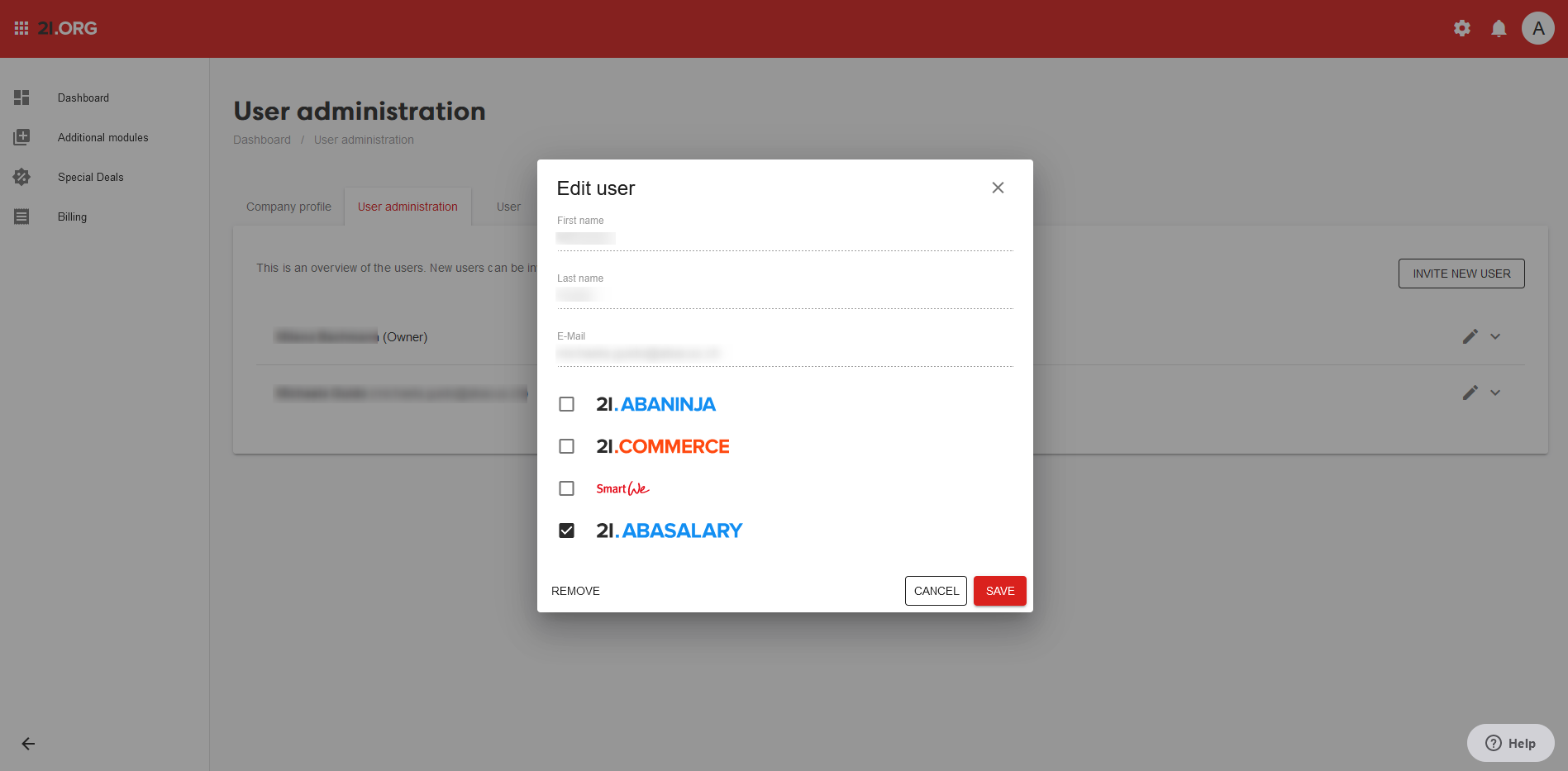Image resolution: width=1568 pixels, height=771 pixels.
Task: Click the Billing sidebar icon
Action: [21, 217]
